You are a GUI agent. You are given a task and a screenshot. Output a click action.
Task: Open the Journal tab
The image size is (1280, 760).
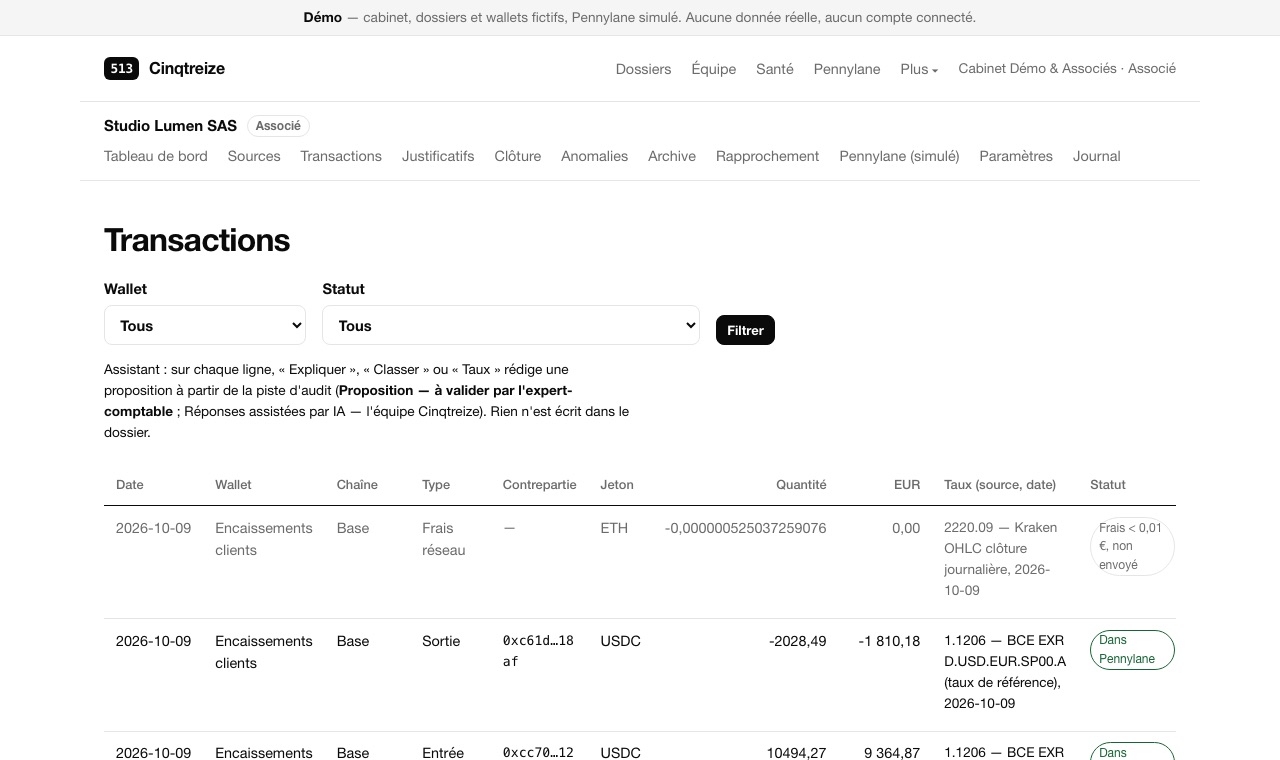coord(1096,156)
